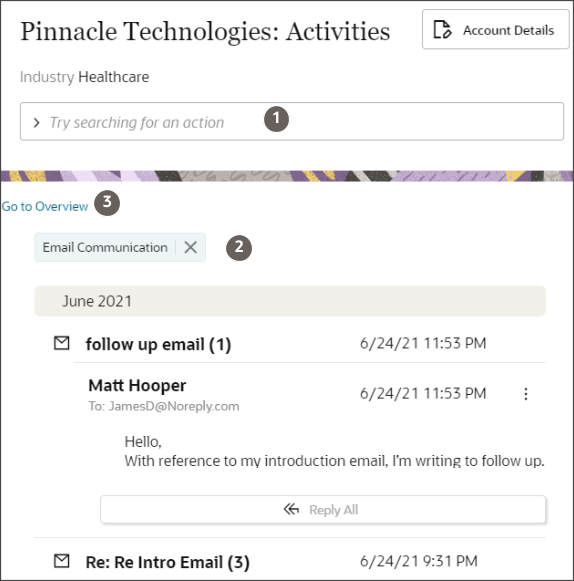This screenshot has height=581, width=574.
Task: Click the numbered callout 2 badge
Action: [x=239, y=248]
